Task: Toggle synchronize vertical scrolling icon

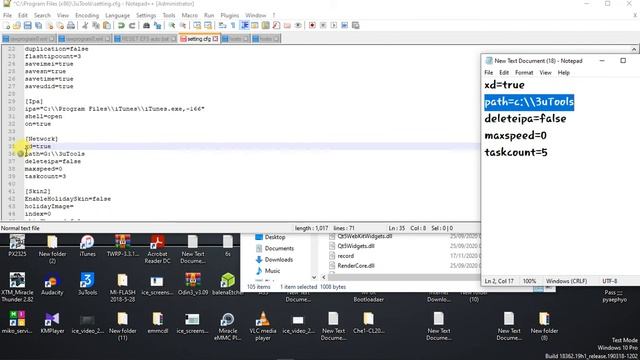Action: (x=197, y=25)
